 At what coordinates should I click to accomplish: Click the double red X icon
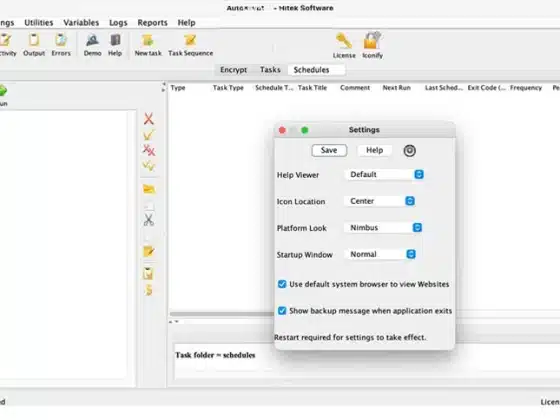149,150
